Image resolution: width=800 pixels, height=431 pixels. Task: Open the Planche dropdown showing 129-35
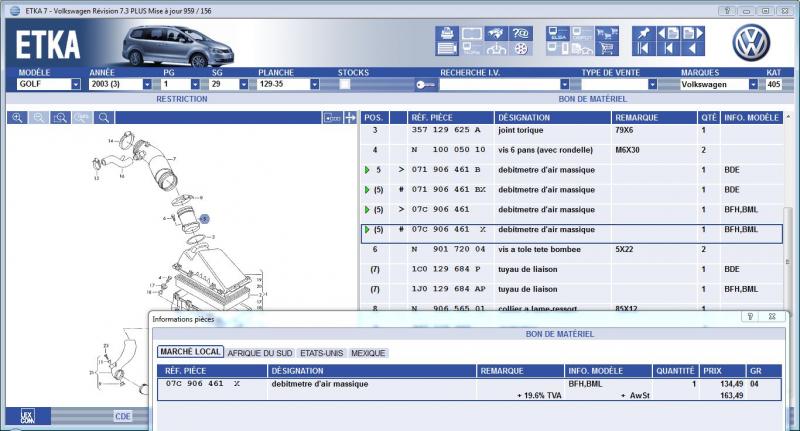point(315,84)
